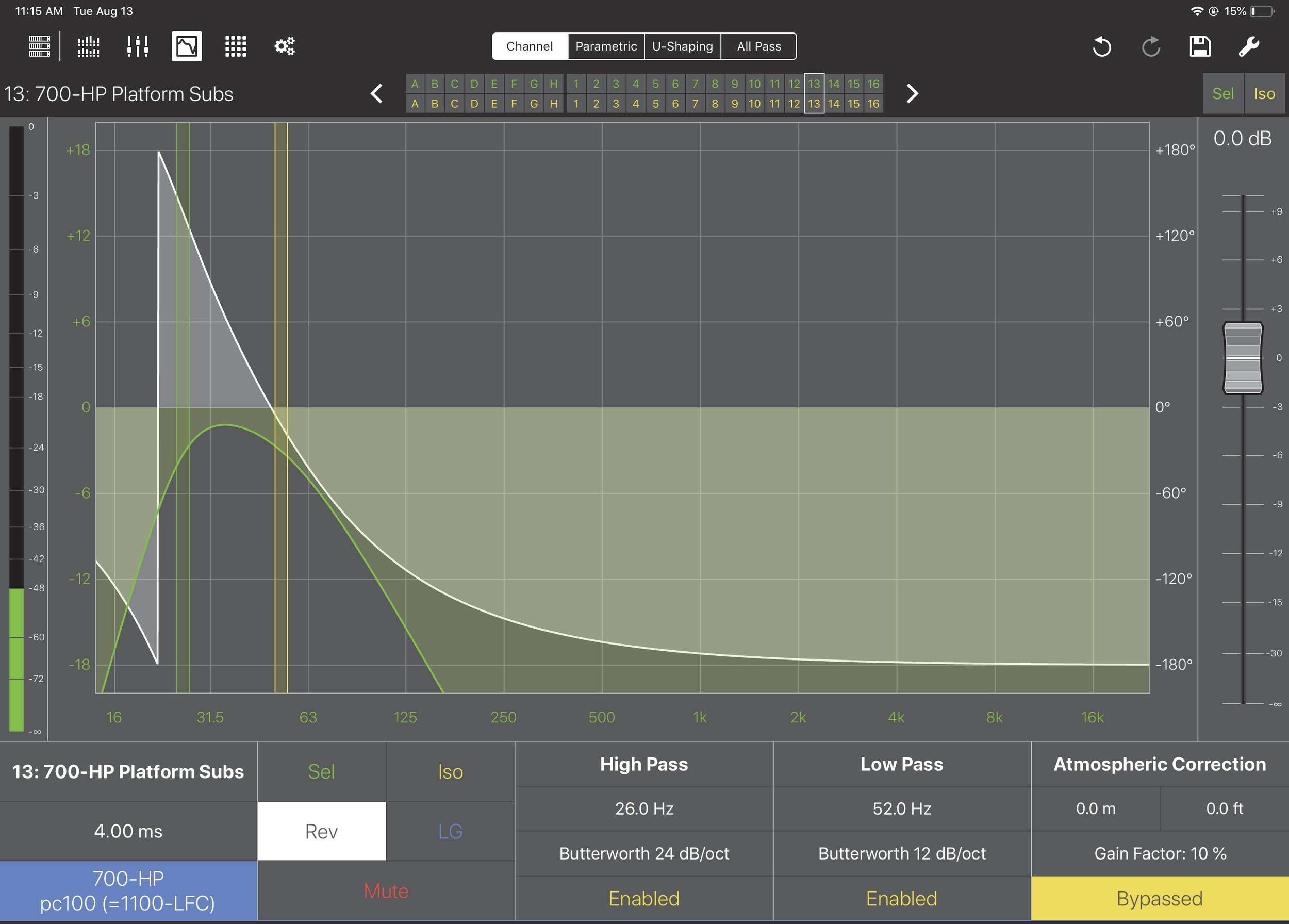The image size is (1289, 924).
Task: Open the rack list view icon
Action: [x=39, y=46]
